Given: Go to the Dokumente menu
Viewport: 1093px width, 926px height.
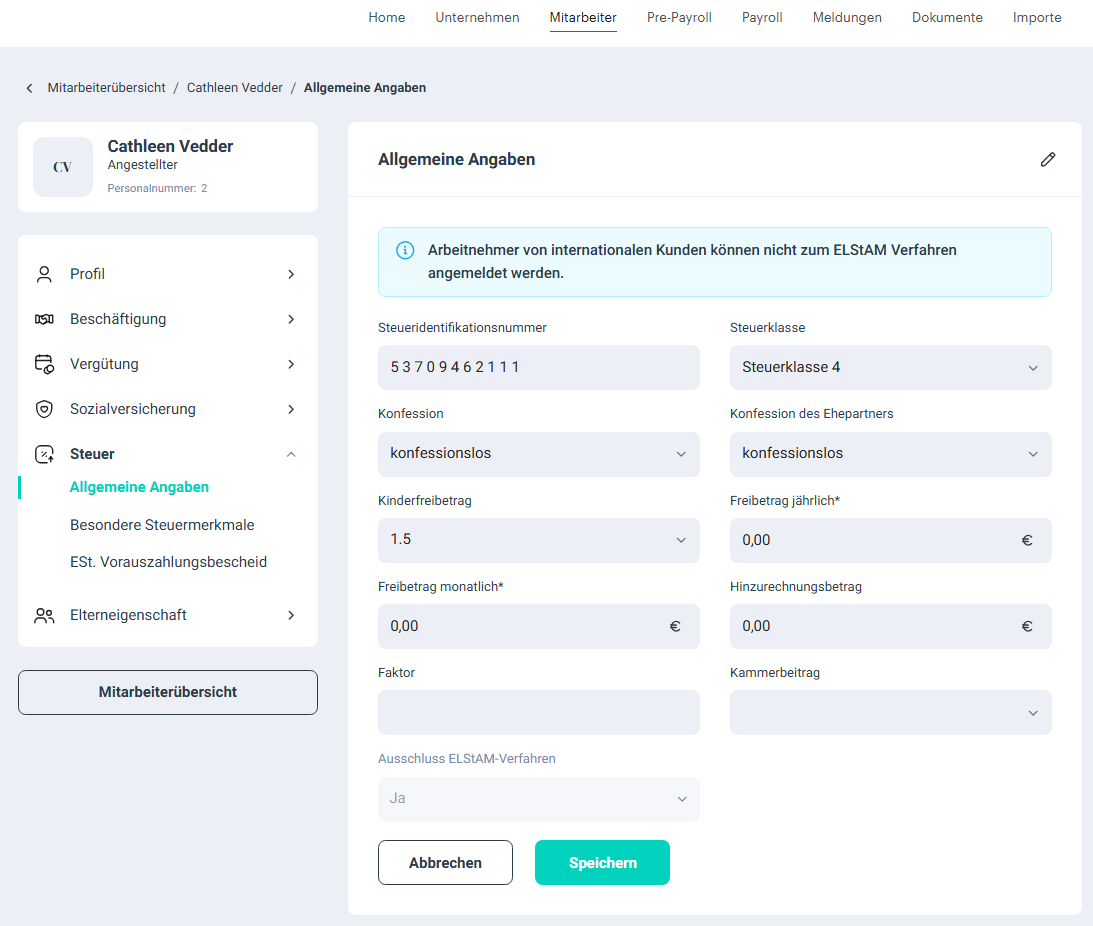Looking at the screenshot, I should point(946,17).
